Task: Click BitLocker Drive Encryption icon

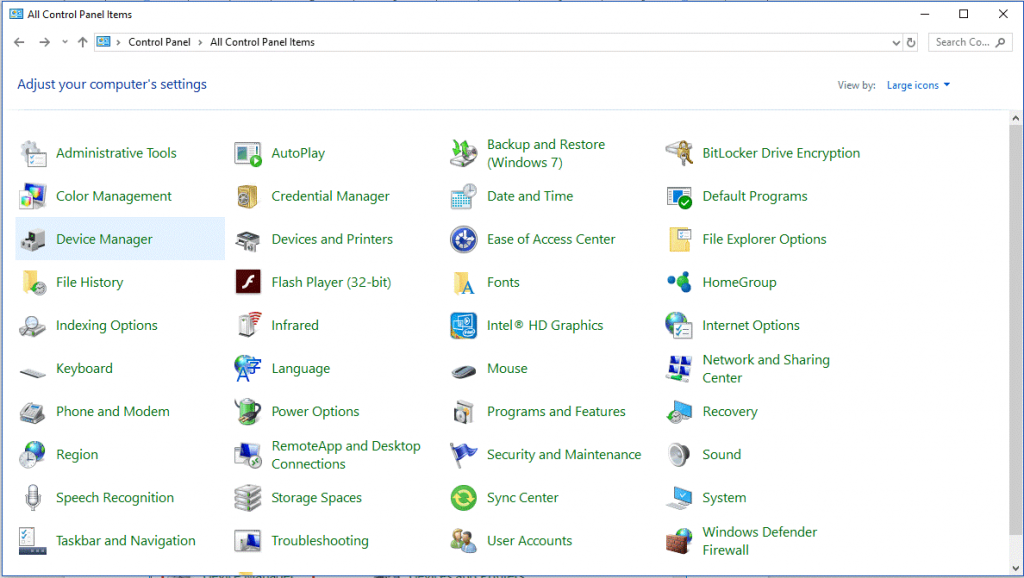Action: tap(679, 153)
